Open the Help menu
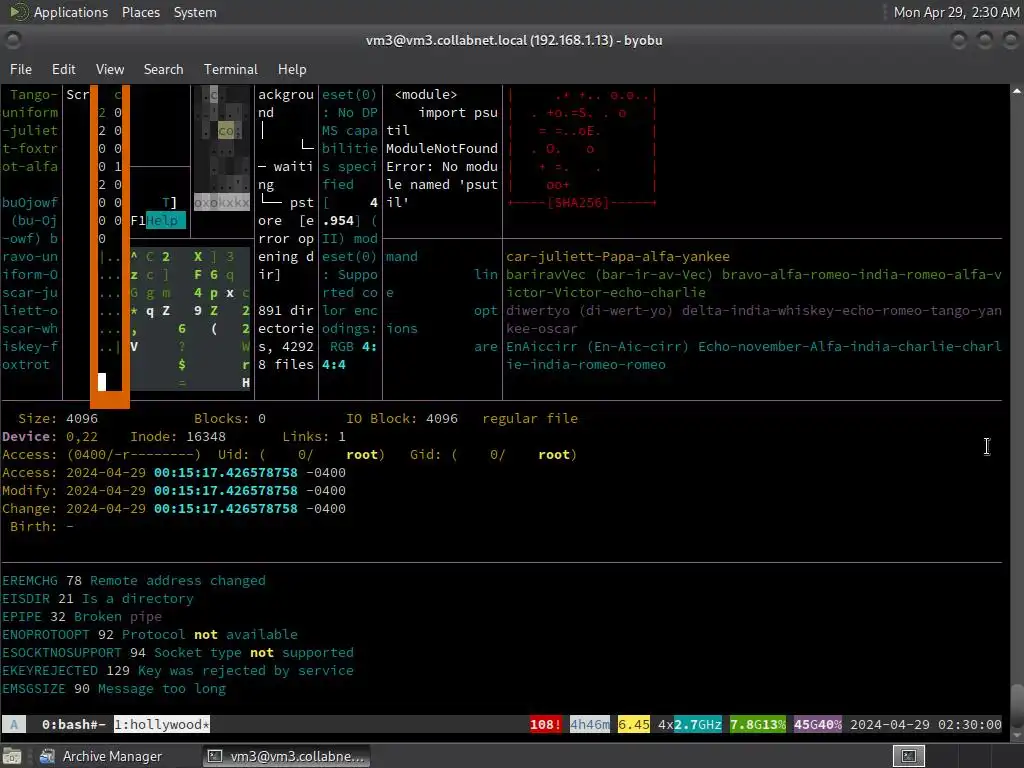This screenshot has height=768, width=1024. point(292,69)
